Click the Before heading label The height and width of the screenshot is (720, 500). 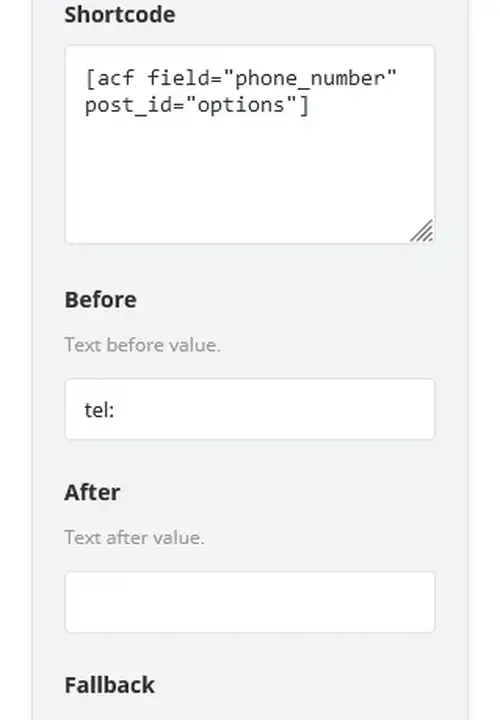pos(101,300)
